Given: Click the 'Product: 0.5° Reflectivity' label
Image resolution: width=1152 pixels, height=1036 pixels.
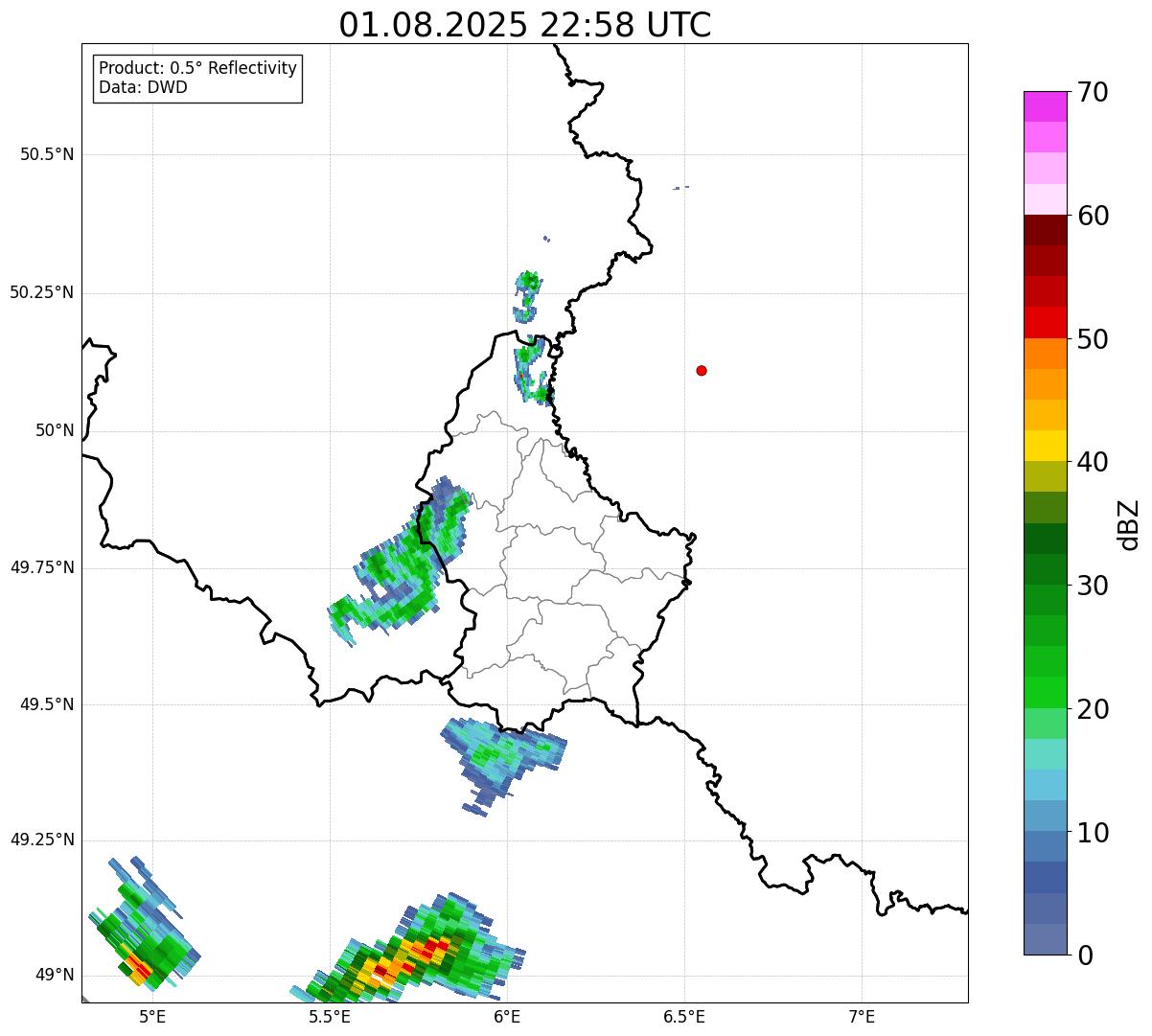Looking at the screenshot, I should tap(197, 69).
